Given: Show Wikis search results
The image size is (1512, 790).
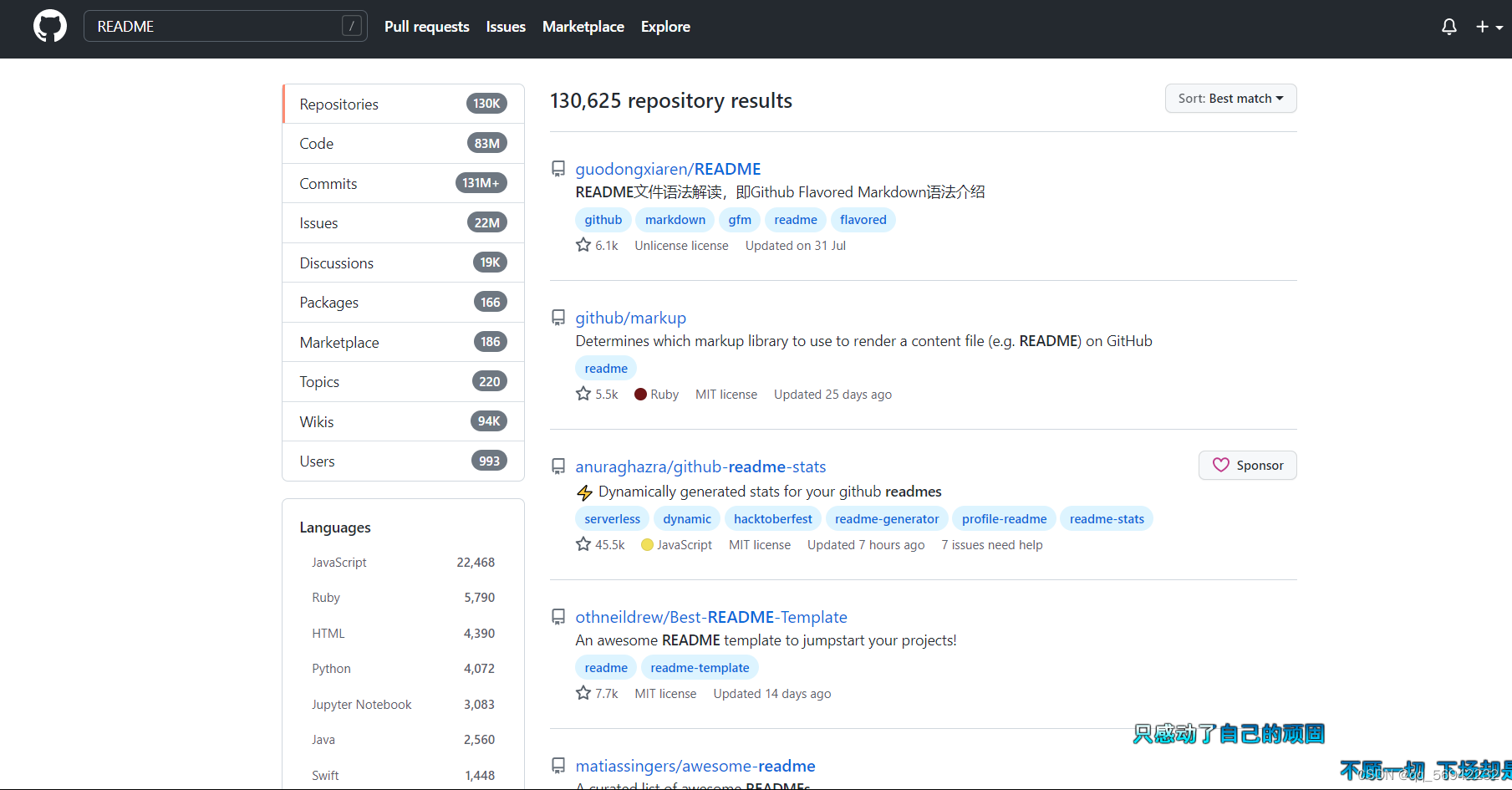Looking at the screenshot, I should pyautogui.click(x=404, y=421).
